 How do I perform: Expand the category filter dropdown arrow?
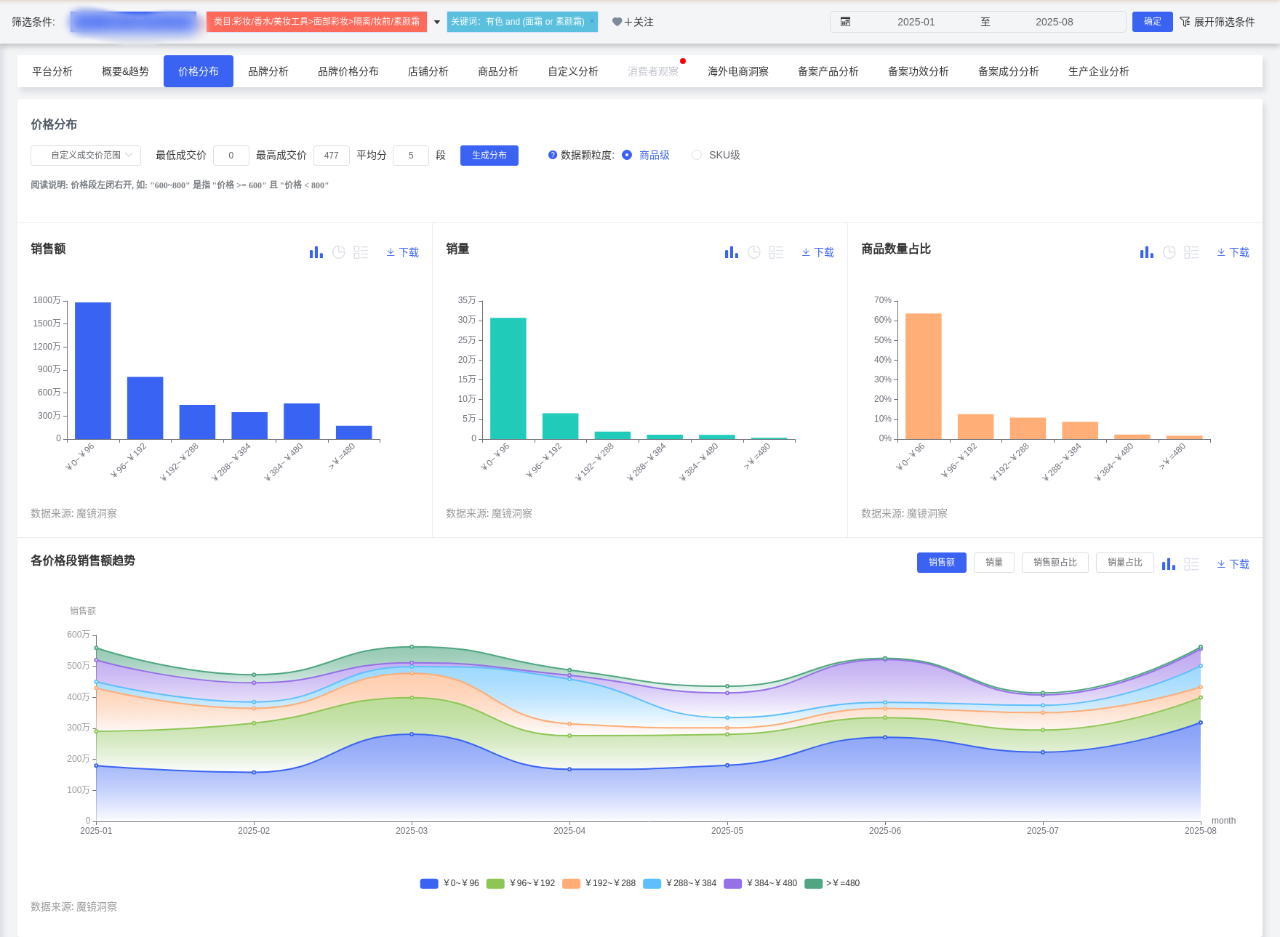pyautogui.click(x=436, y=22)
